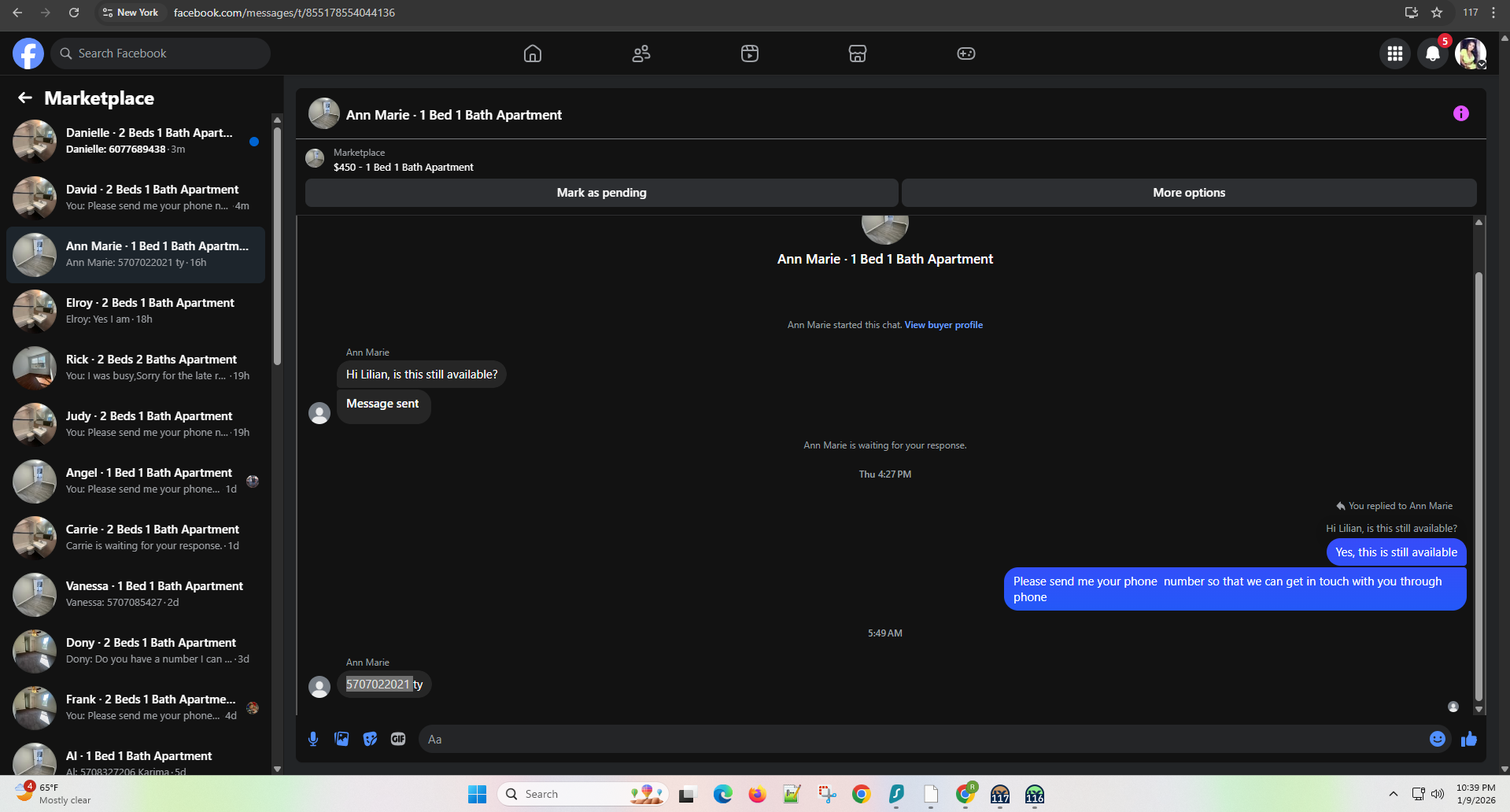Click the Facebook logo icon
The height and width of the screenshot is (812, 1510).
coord(28,54)
